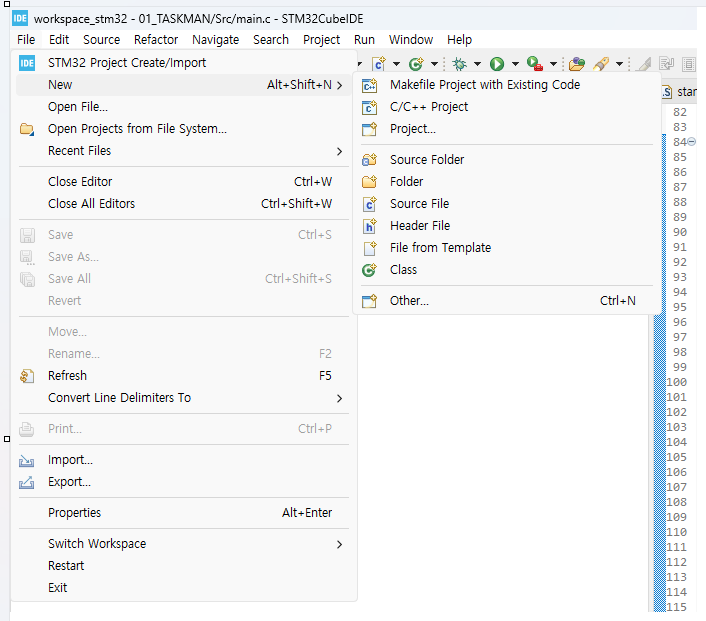Choose Close All Editors
Image resolution: width=706 pixels, height=621 pixels.
click(x=183, y=204)
